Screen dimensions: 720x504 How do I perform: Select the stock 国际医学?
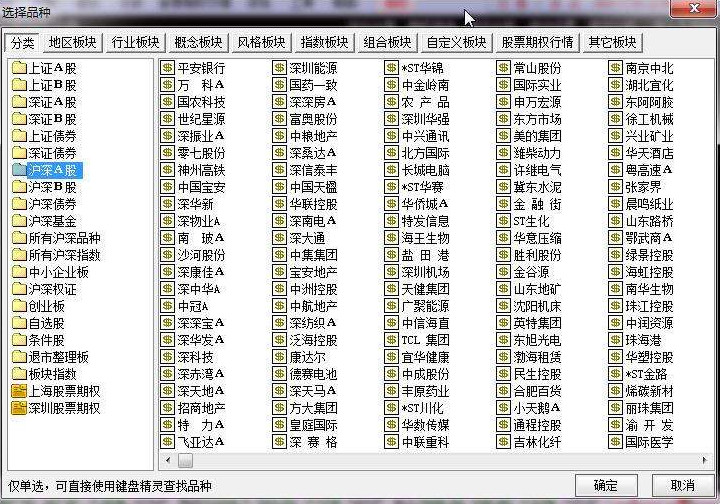tap(649, 442)
